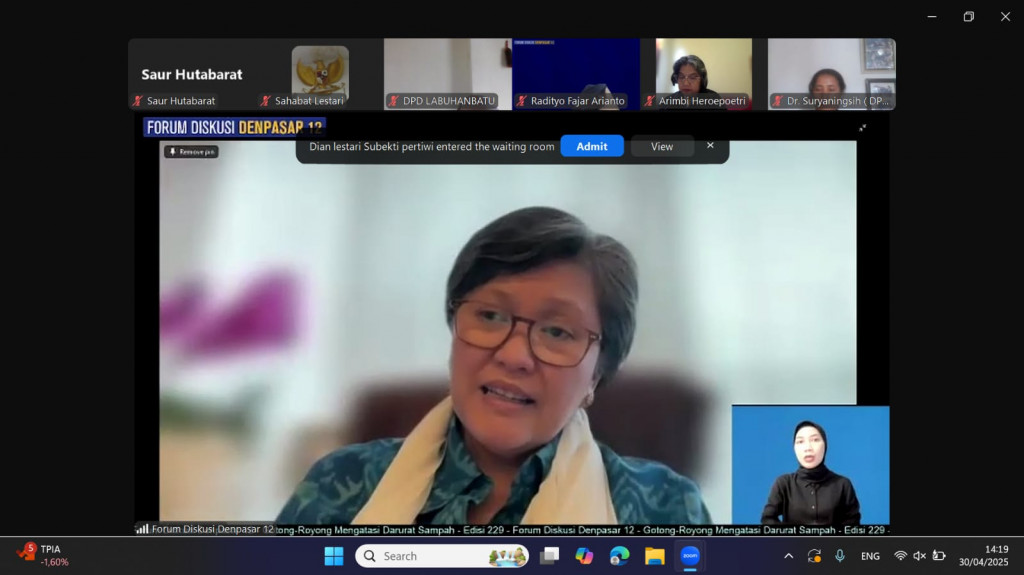View the waiting room list
Image resolution: width=1024 pixels, height=575 pixels.
[x=662, y=146]
